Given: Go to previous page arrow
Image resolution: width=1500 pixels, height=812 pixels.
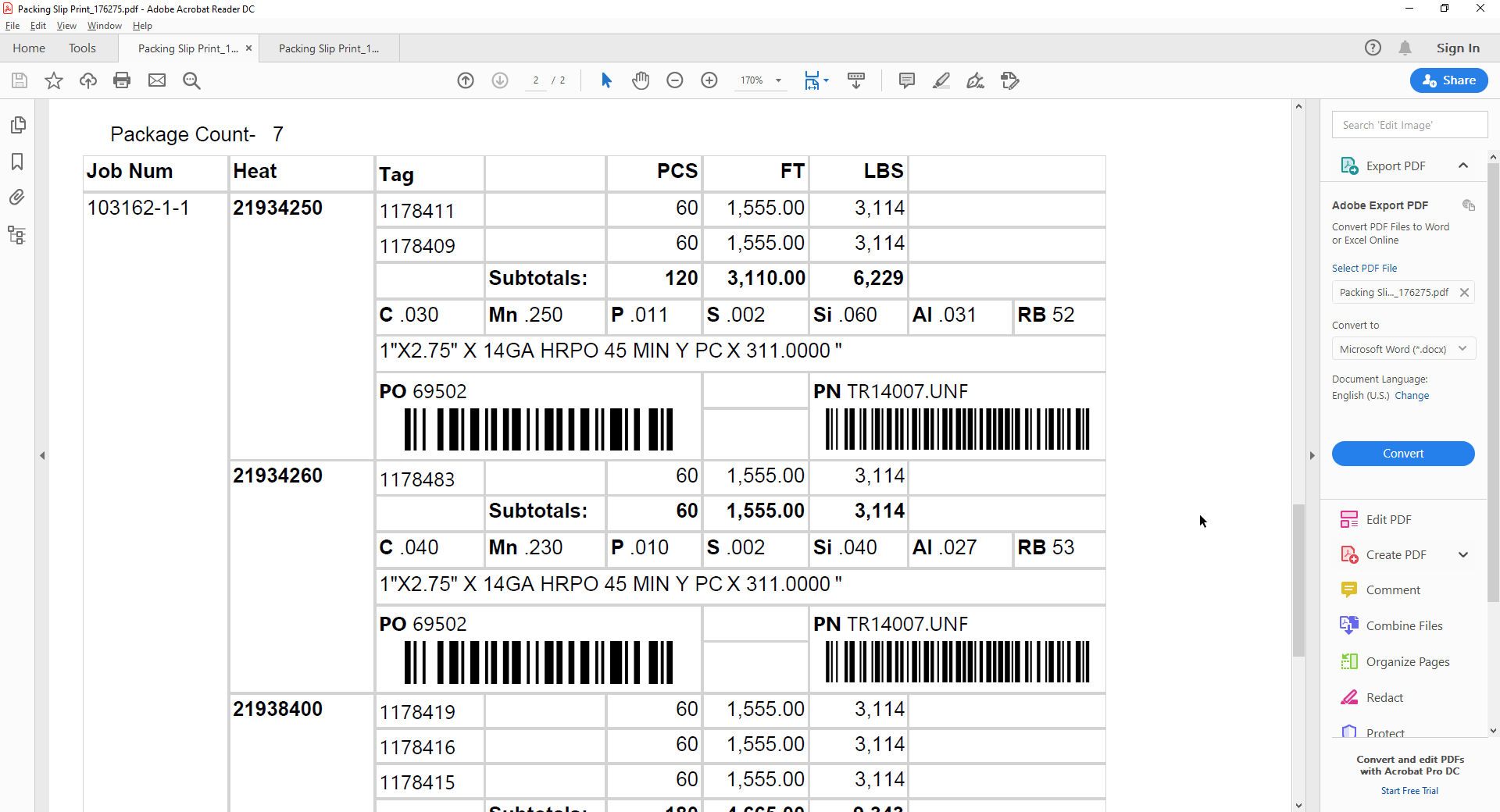Looking at the screenshot, I should coord(466,80).
